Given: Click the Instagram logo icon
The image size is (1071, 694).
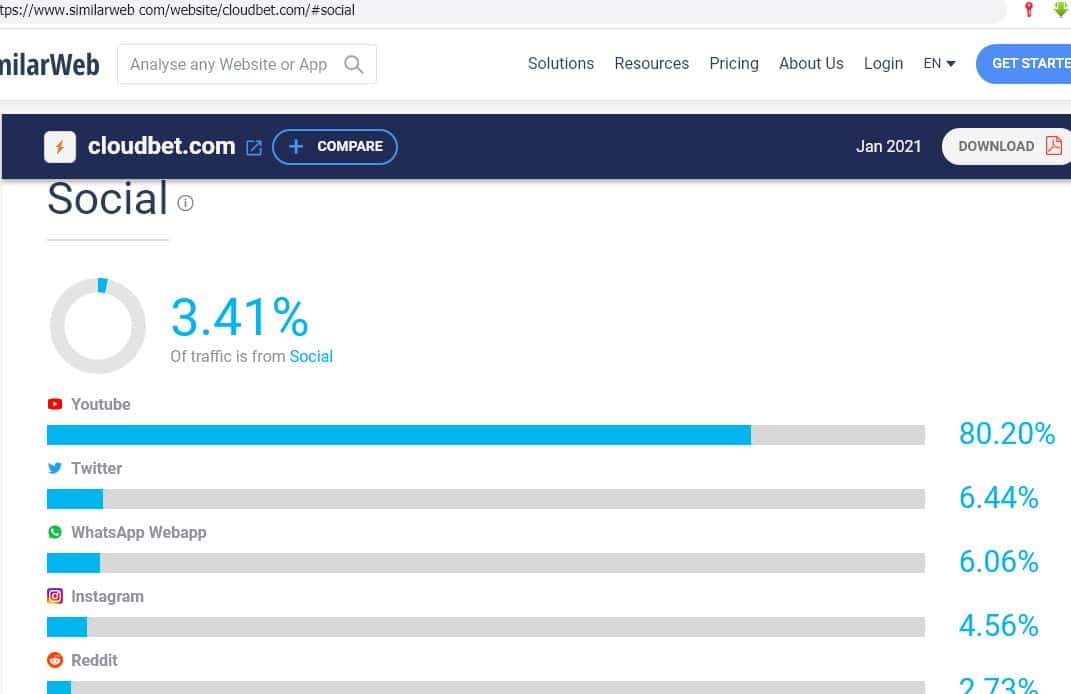Looking at the screenshot, I should tap(55, 596).
